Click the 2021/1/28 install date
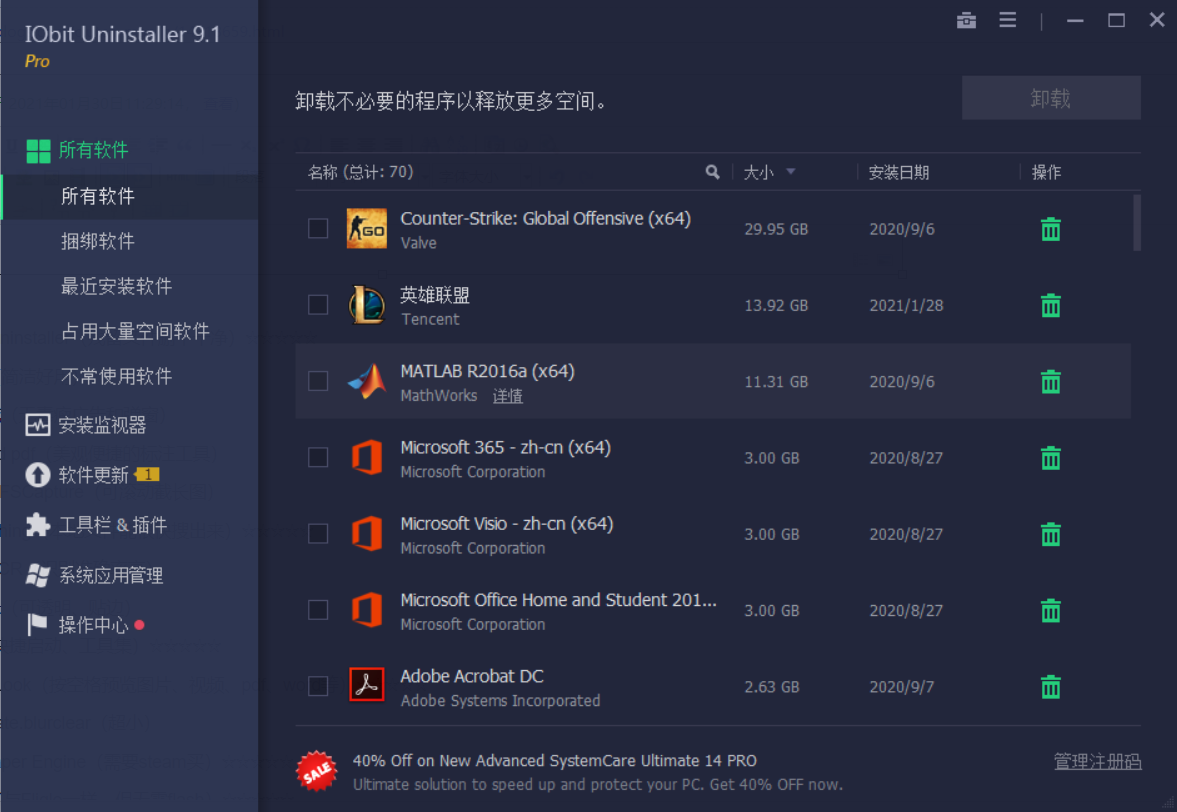 [906, 305]
